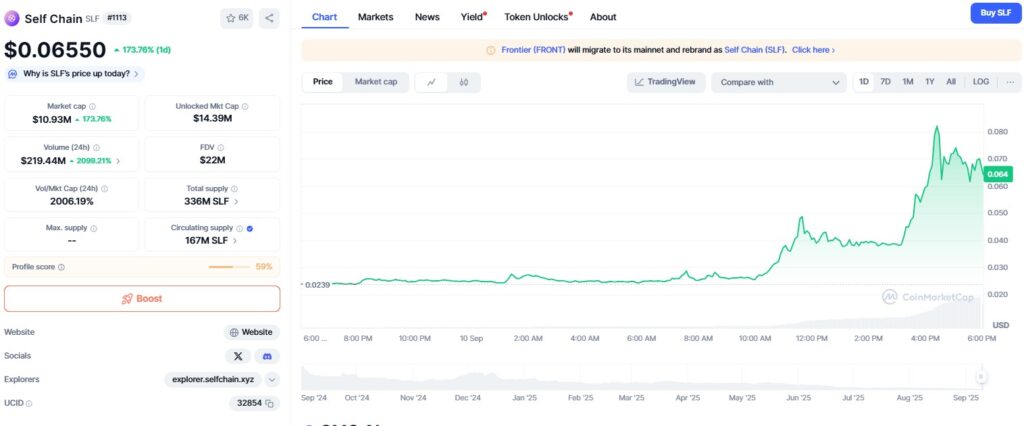Viewport: 1024px width, 426px height.
Task: Expand Why is SLF's price up today
Action: [74, 74]
